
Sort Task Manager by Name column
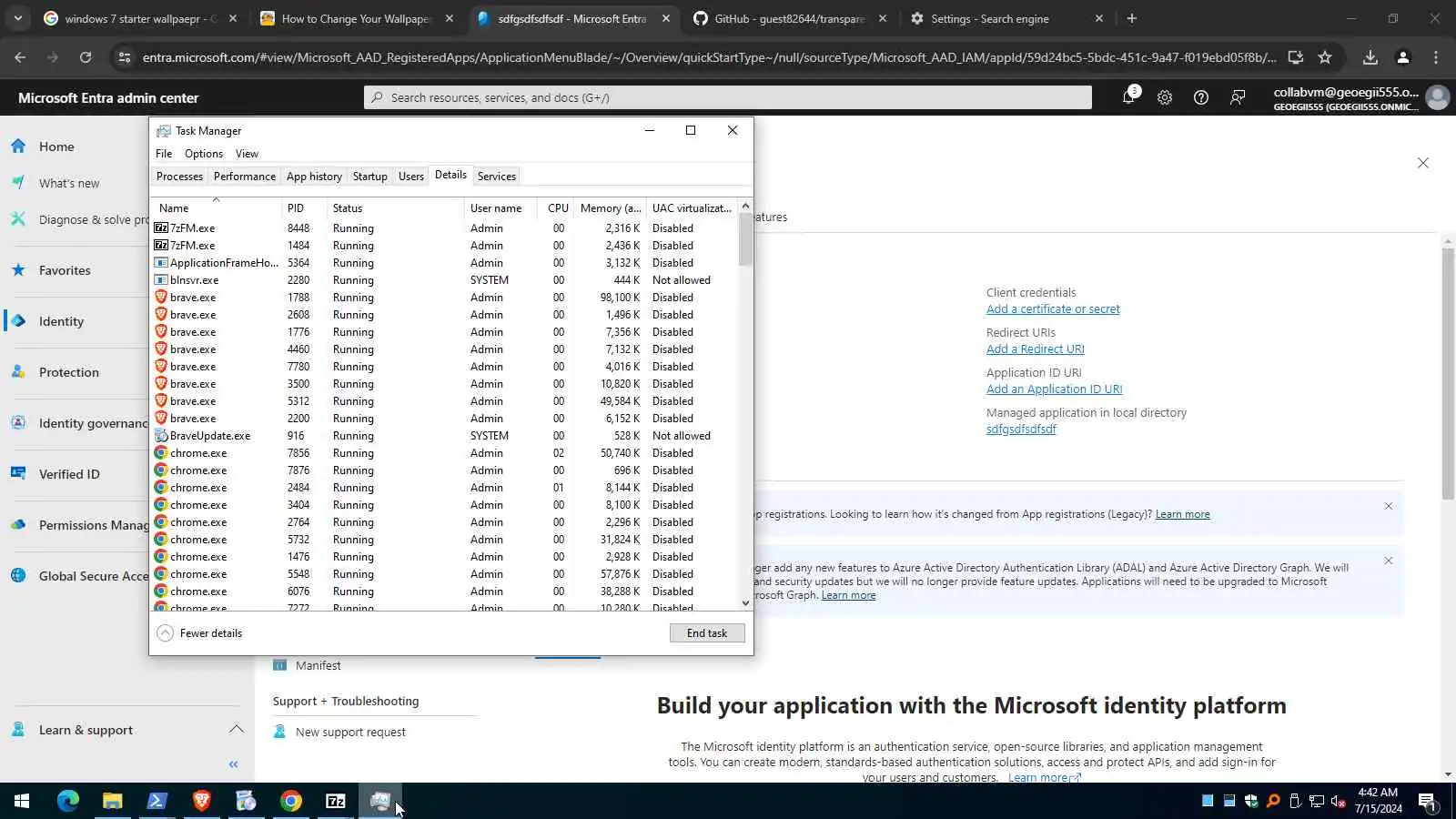tap(217, 207)
